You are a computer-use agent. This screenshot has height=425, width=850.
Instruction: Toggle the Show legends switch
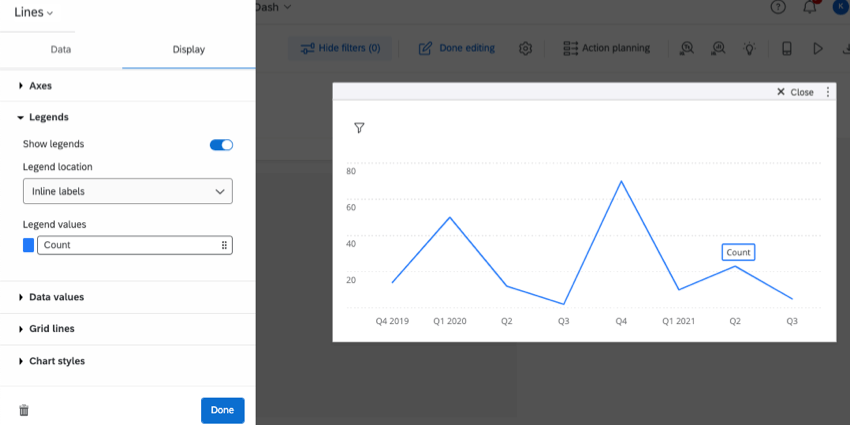221,145
